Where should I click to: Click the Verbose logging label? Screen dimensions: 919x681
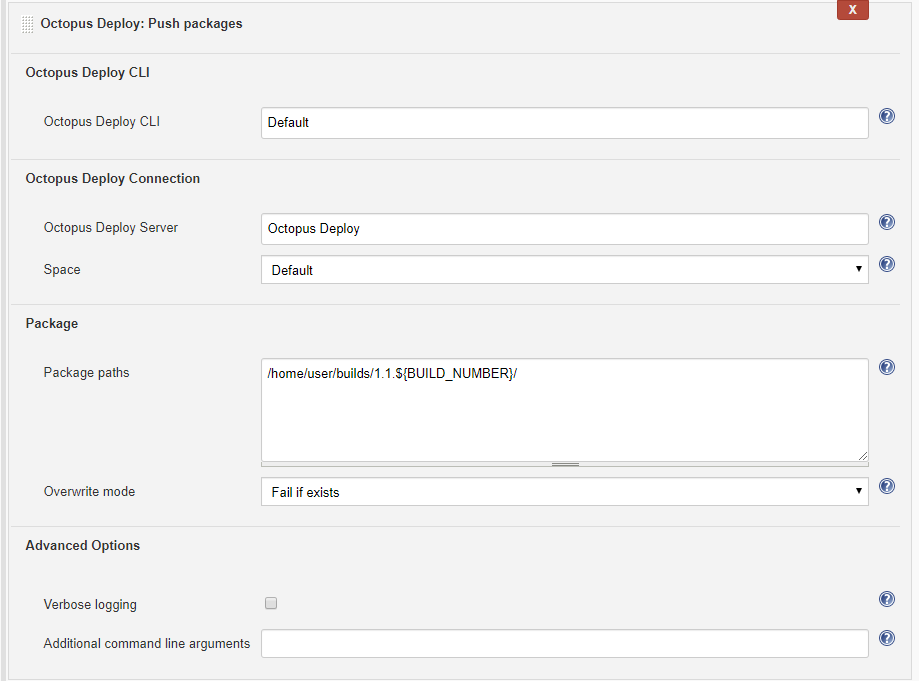coord(90,605)
